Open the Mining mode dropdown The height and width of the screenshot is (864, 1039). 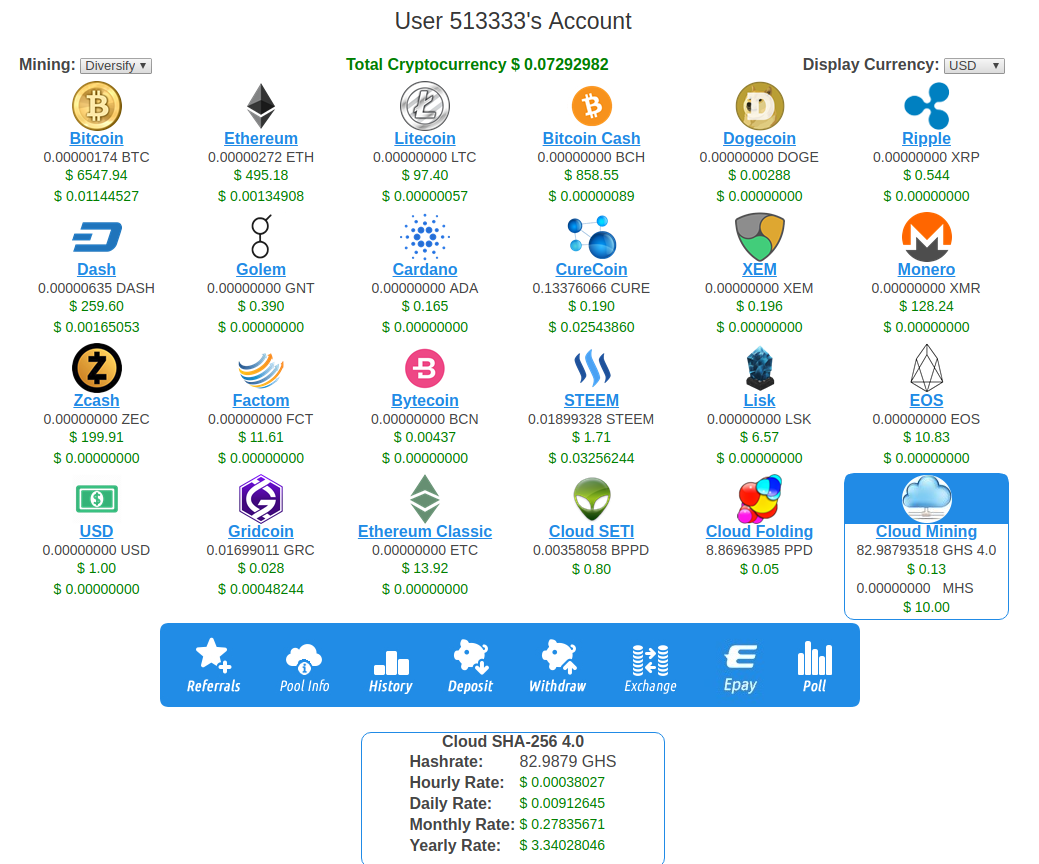116,66
